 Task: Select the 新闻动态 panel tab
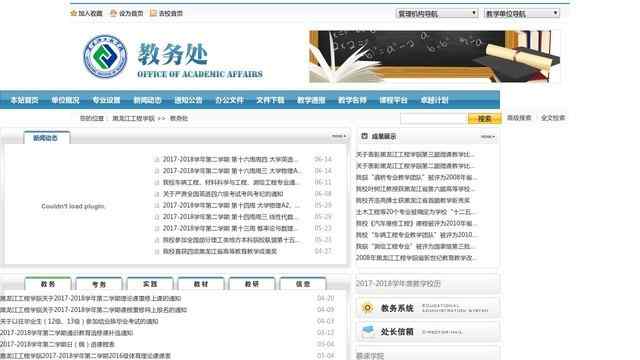point(47,138)
